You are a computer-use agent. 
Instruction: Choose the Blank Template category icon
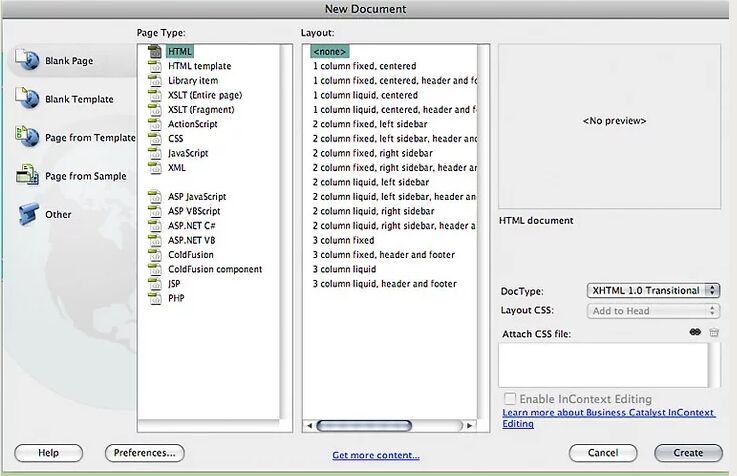[27, 98]
